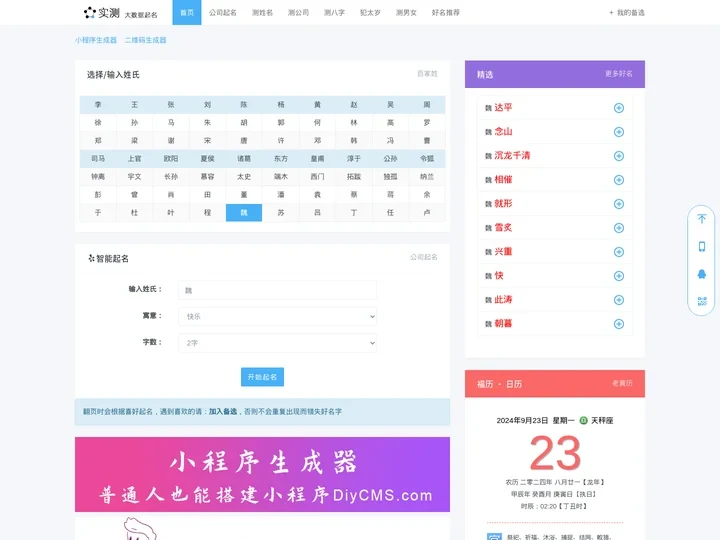Open the 测公司 nav item
Screen dimensions: 720x540
298,12
